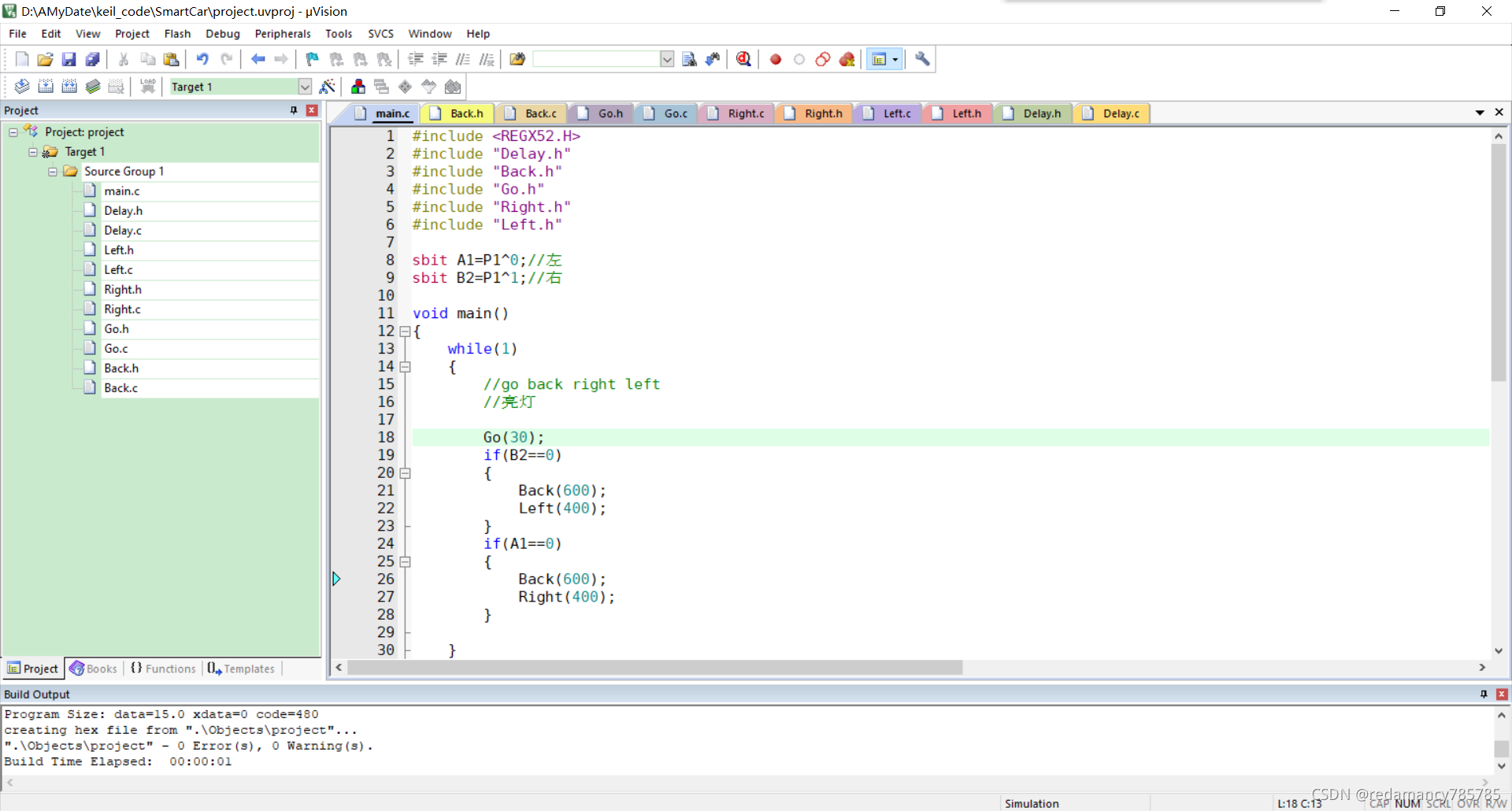Select main.c in project tree
The image size is (1512, 811).
122,191
